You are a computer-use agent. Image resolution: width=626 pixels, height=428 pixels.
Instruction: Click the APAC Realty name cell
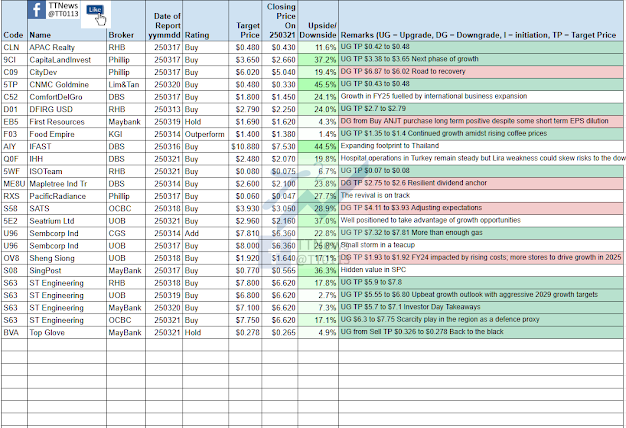coord(67,48)
